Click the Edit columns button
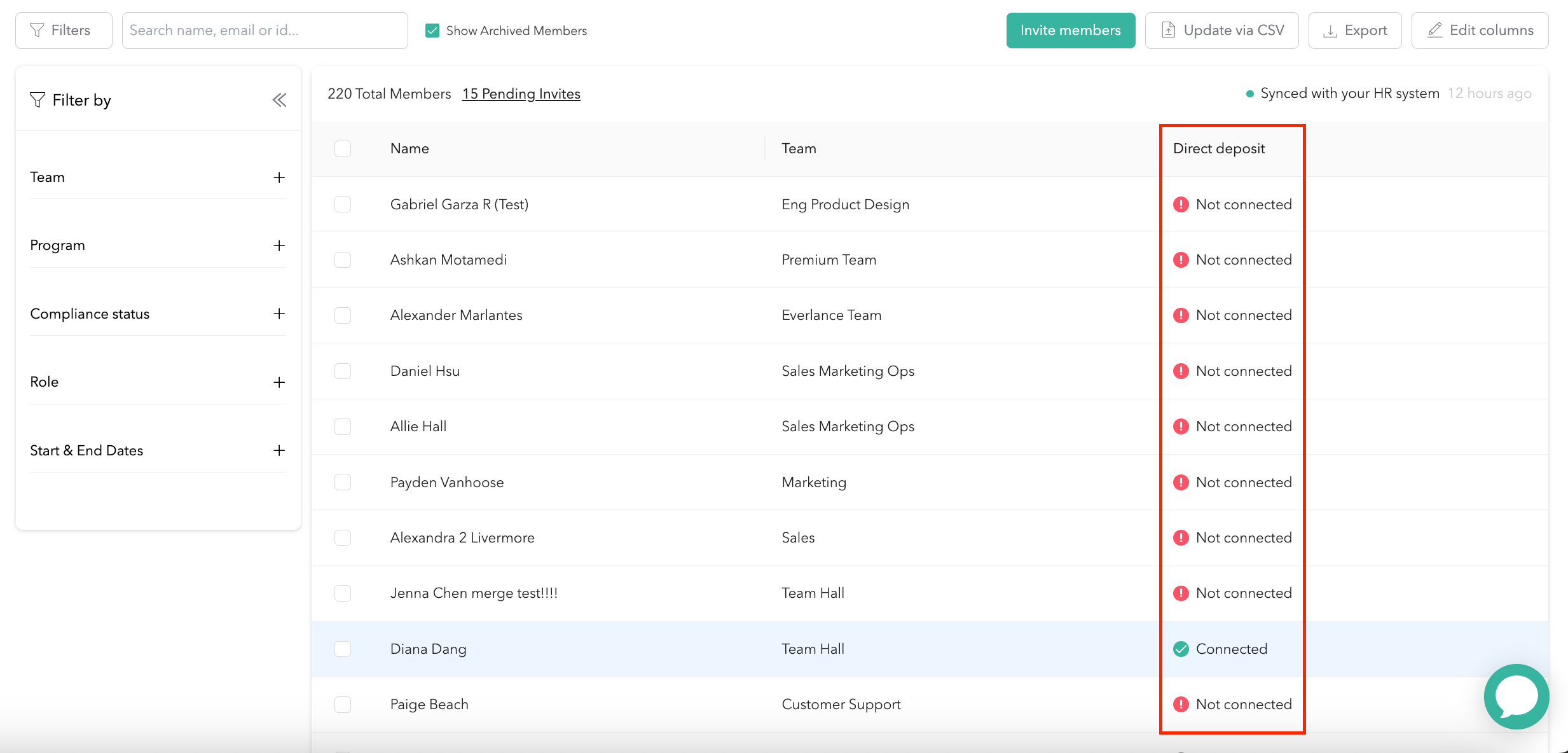This screenshot has height=753, width=1568. click(1480, 31)
